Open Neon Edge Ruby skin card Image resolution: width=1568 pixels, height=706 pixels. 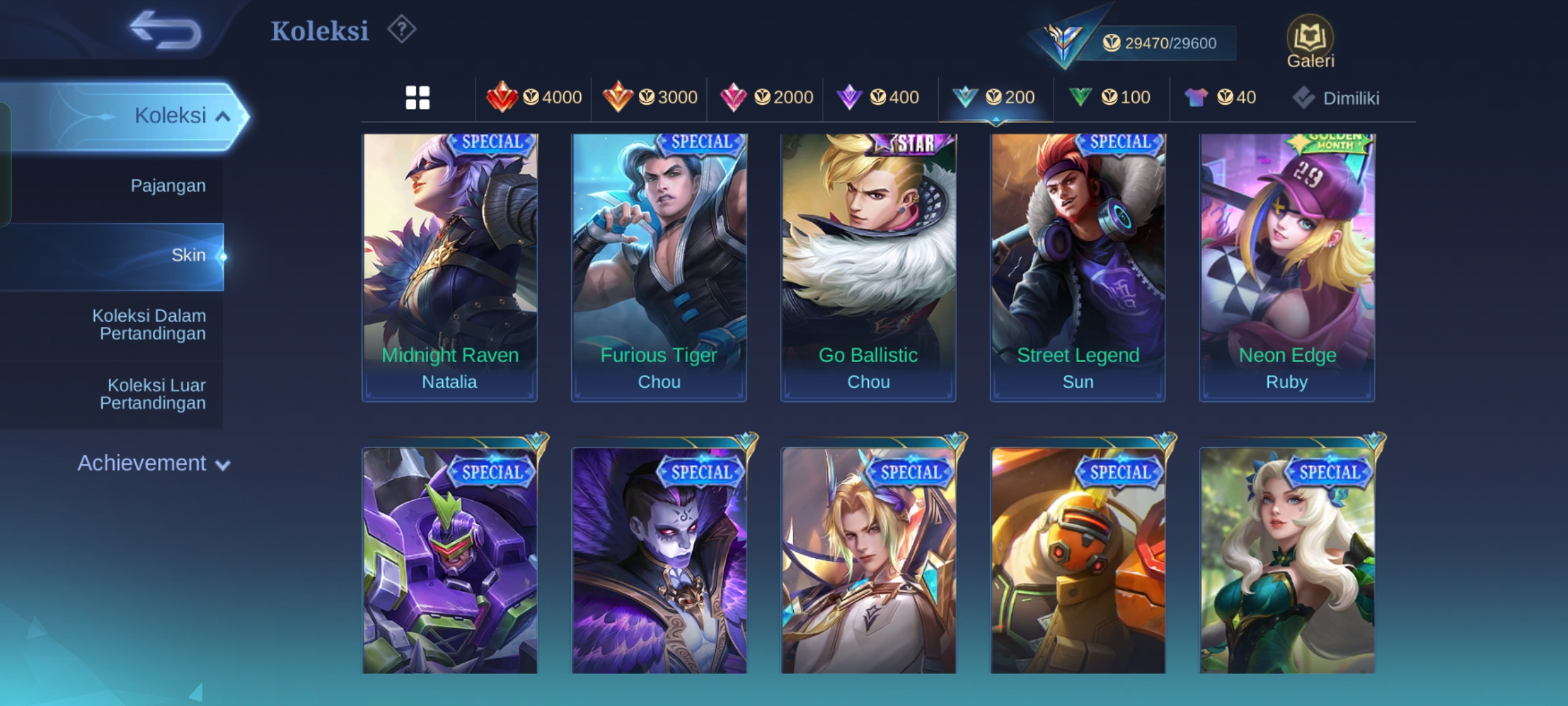point(1287,267)
